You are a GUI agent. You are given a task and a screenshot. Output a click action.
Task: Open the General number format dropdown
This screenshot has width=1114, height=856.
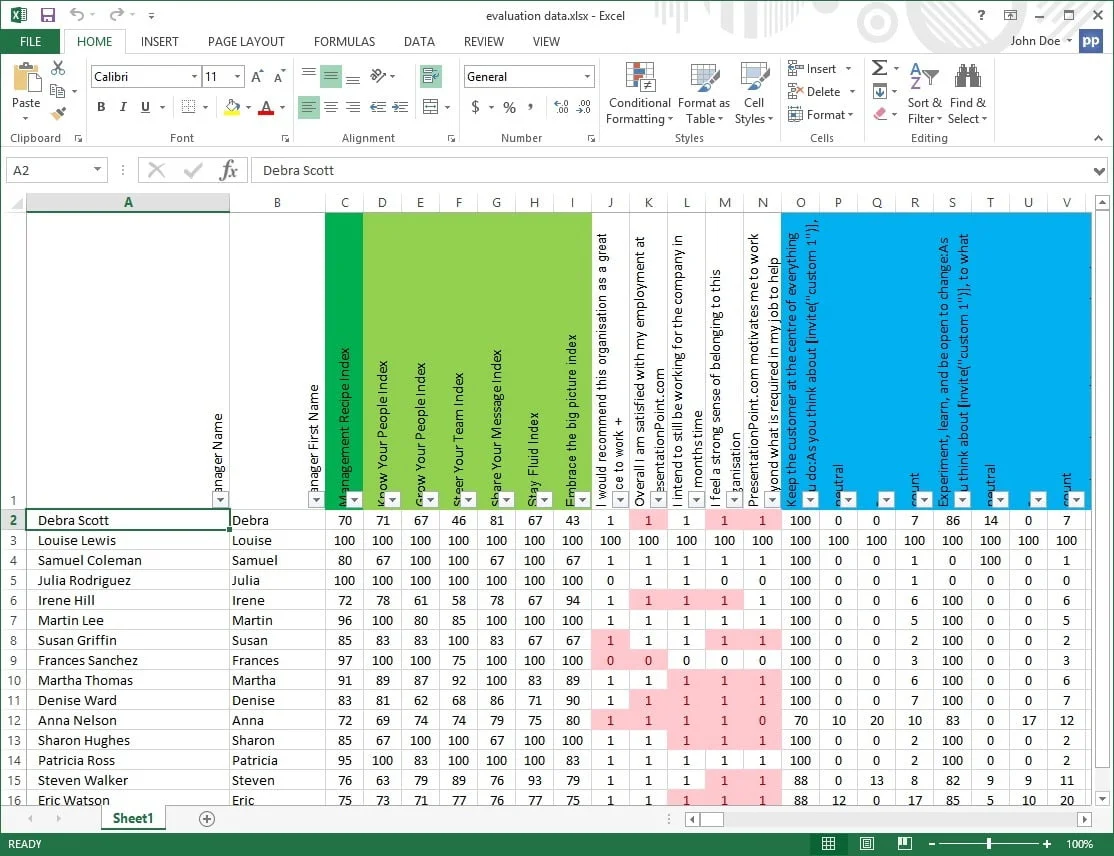589,76
